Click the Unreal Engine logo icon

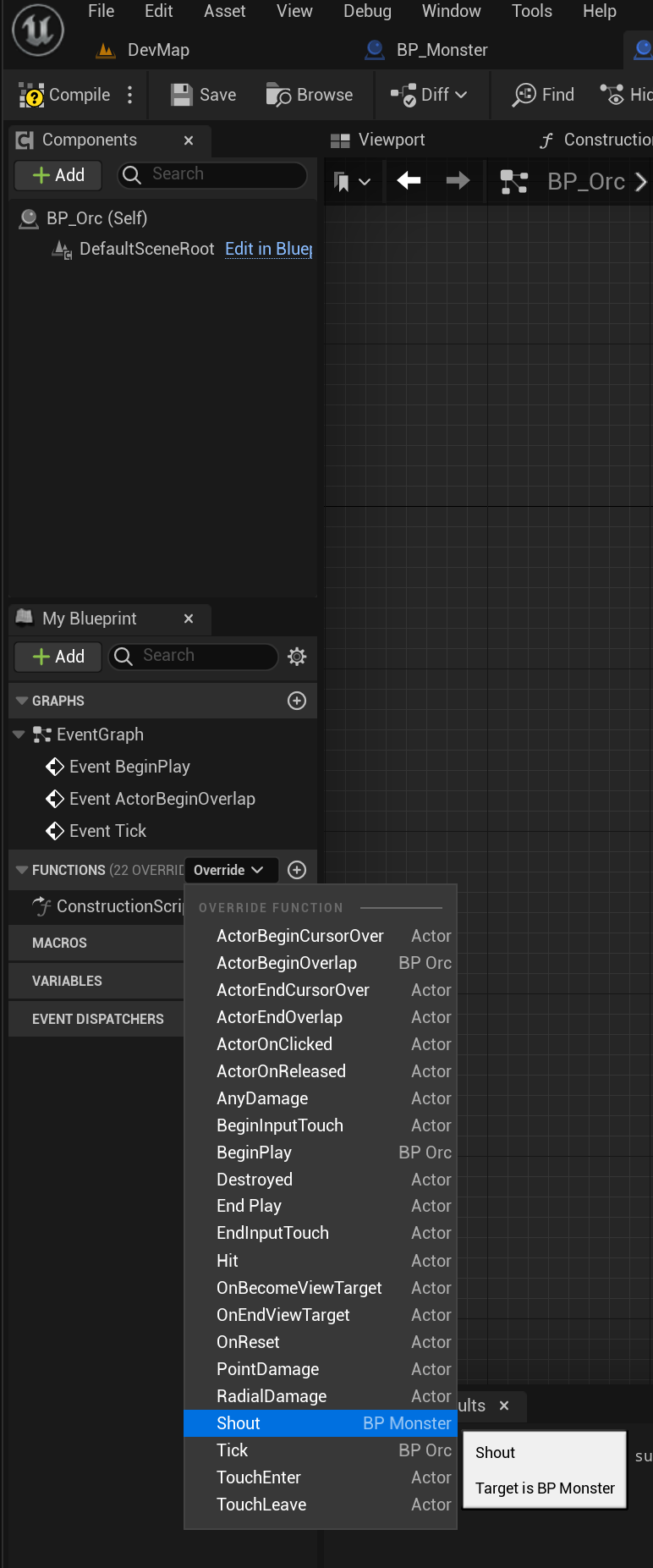tap(38, 30)
